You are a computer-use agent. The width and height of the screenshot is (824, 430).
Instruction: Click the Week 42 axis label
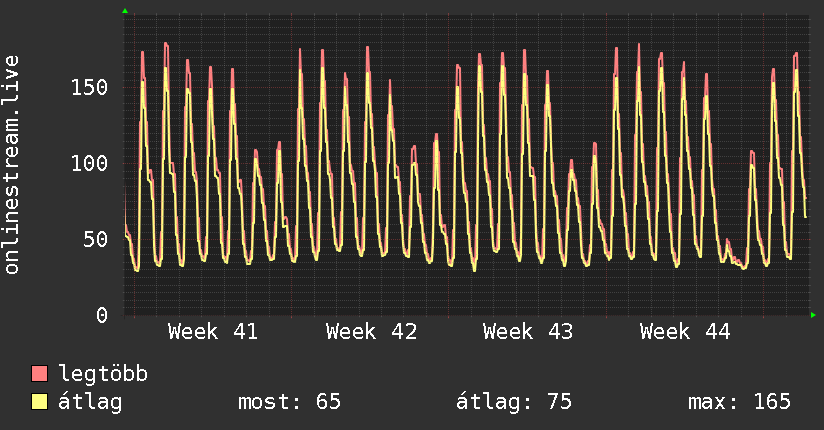tap(371, 332)
